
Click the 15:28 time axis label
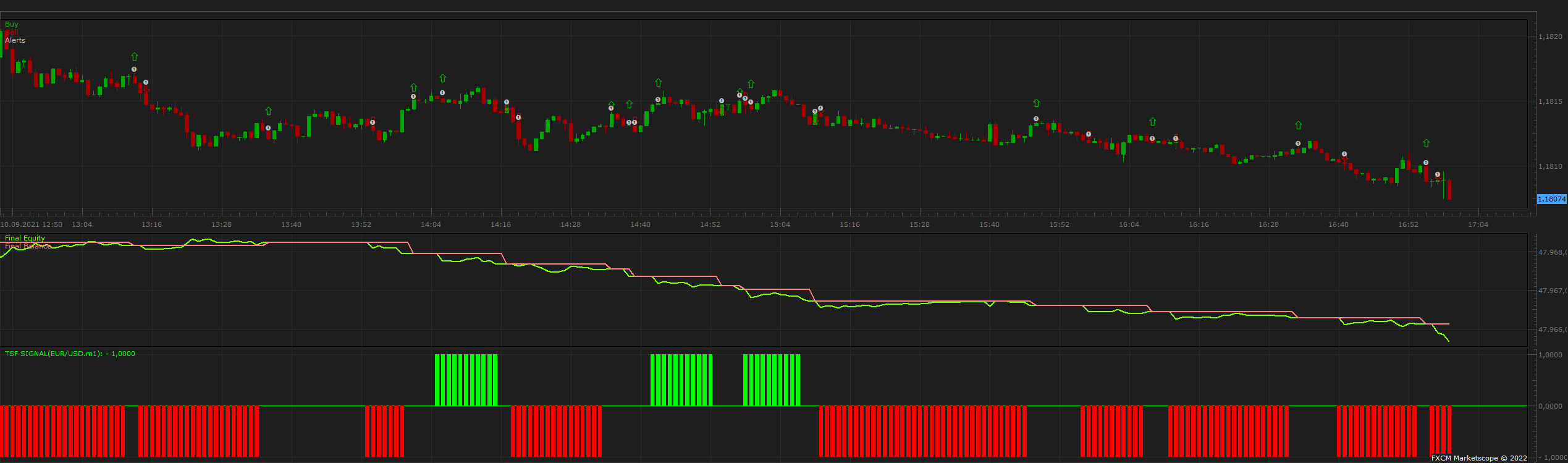click(920, 224)
